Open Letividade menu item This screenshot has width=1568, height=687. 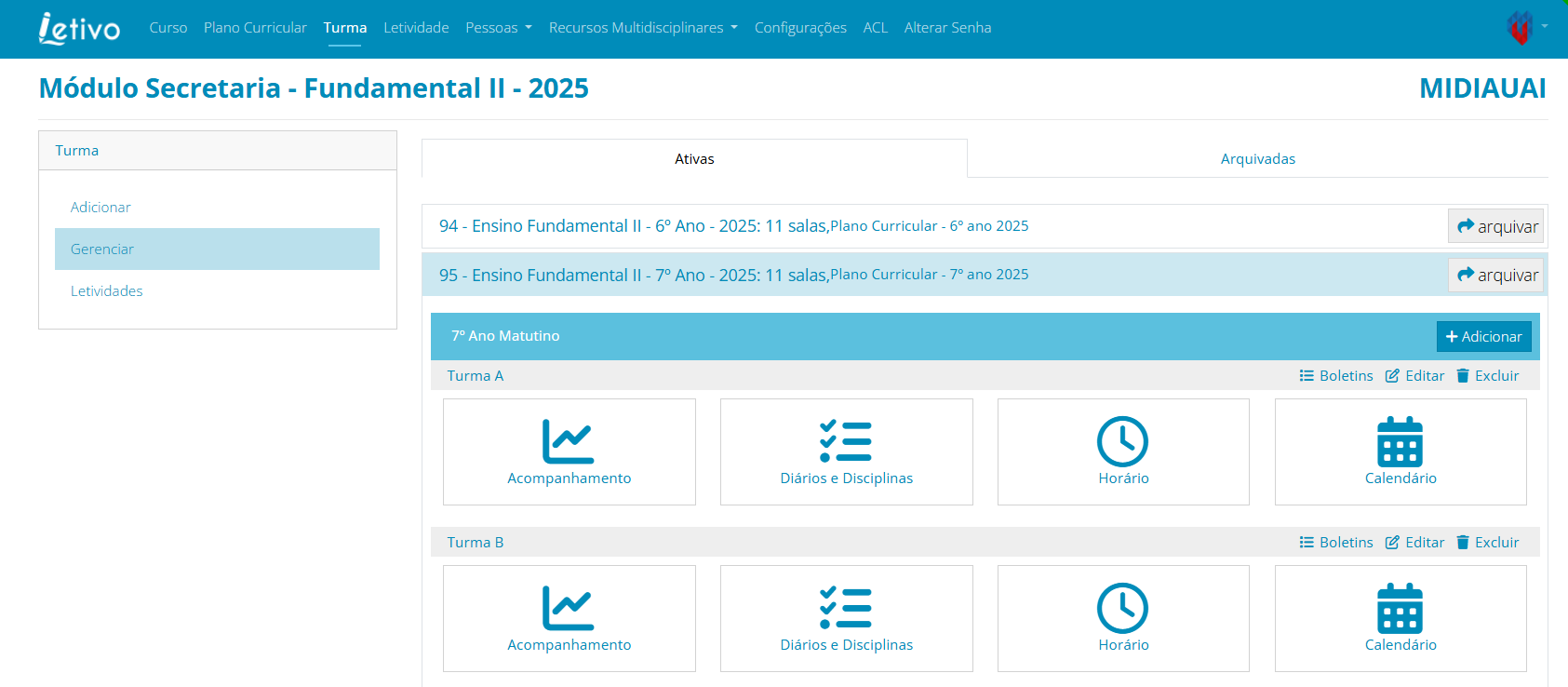(x=416, y=28)
